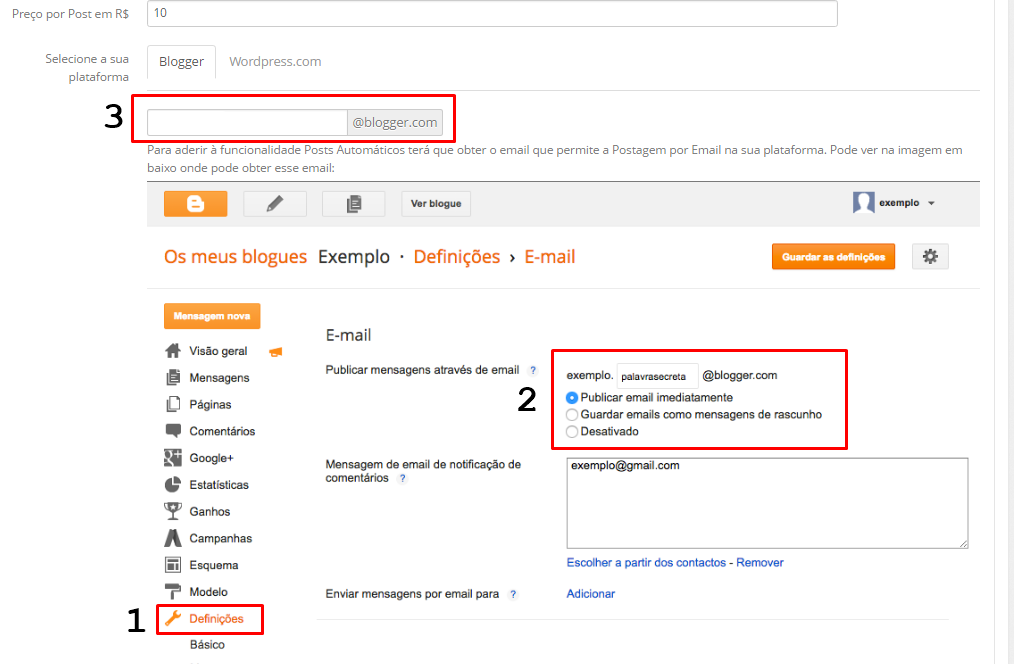
Task: Open Campanhas in the sidebar
Action: pos(221,538)
